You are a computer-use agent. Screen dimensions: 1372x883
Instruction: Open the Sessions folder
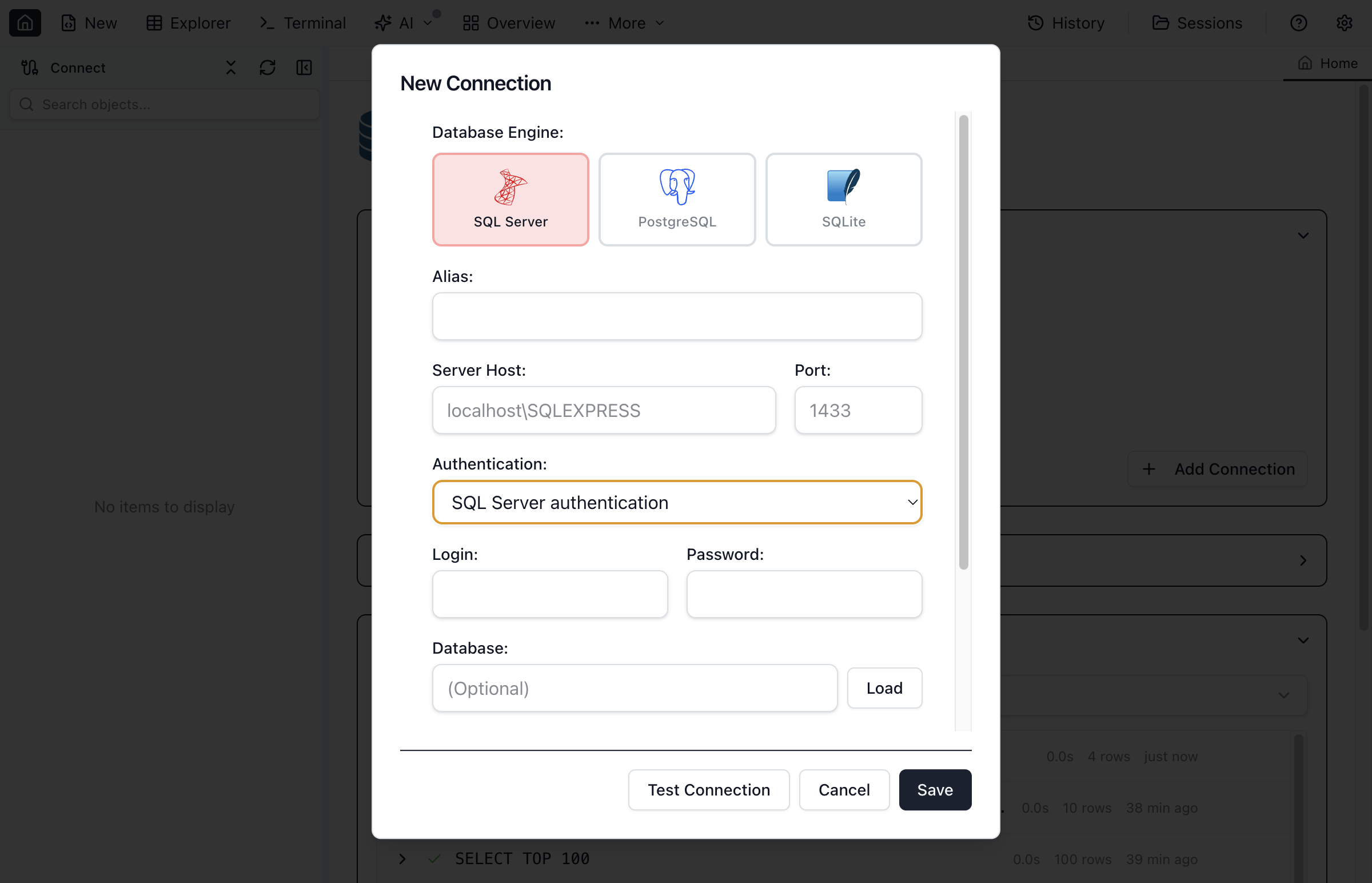point(1196,23)
